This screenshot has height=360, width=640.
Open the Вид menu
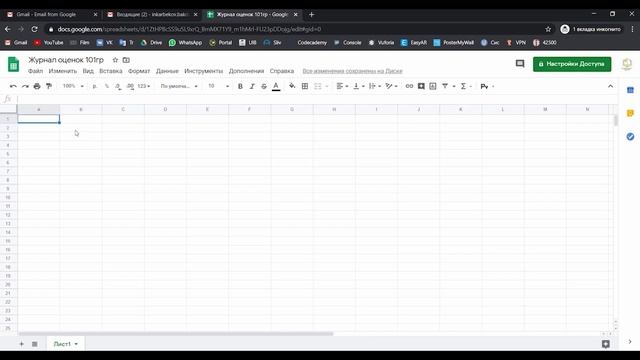pyautogui.click(x=88, y=71)
